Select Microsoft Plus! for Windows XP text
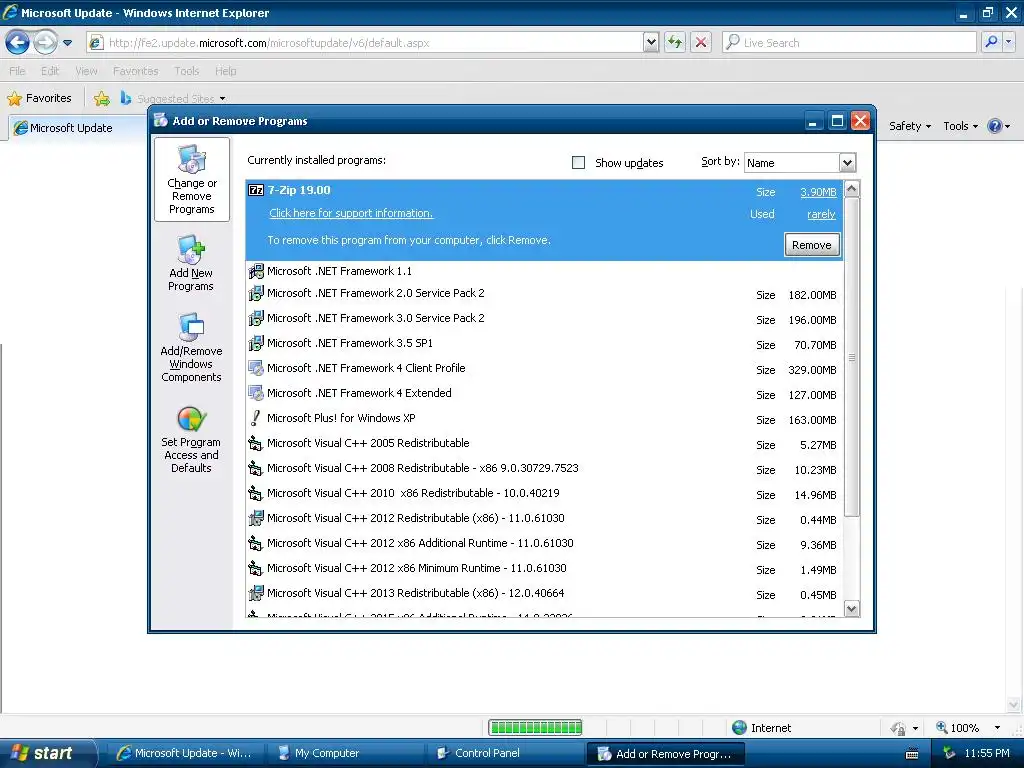This screenshot has height=768, width=1024. [x=341, y=418]
